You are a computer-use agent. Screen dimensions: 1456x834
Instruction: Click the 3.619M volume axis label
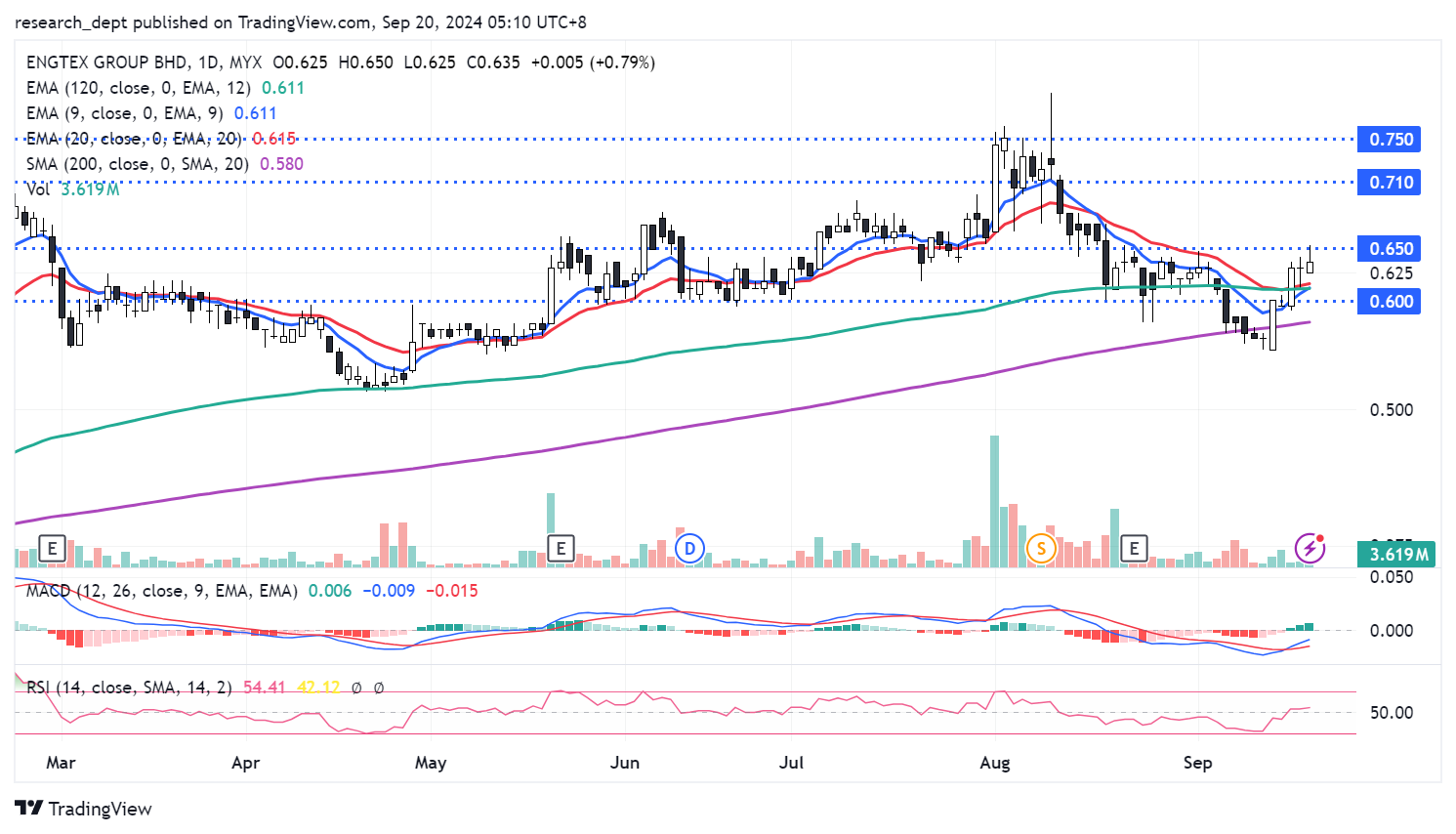pos(1397,555)
